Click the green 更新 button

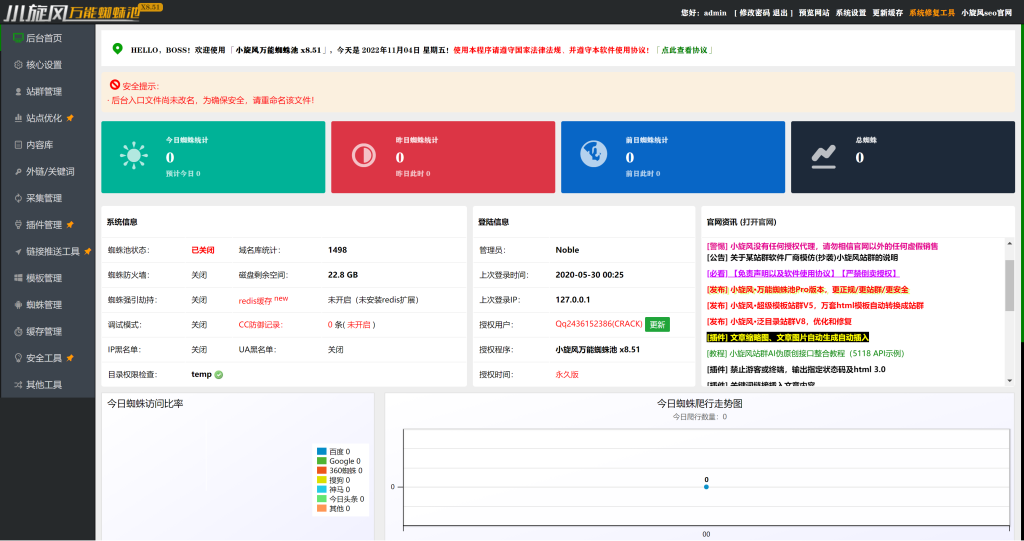657,325
